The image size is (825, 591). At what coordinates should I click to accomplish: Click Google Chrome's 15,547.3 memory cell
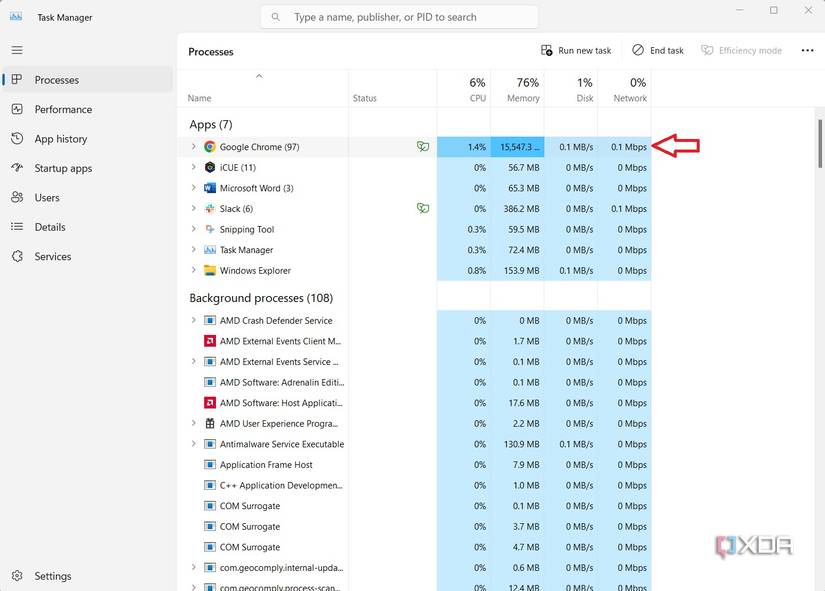coord(517,147)
